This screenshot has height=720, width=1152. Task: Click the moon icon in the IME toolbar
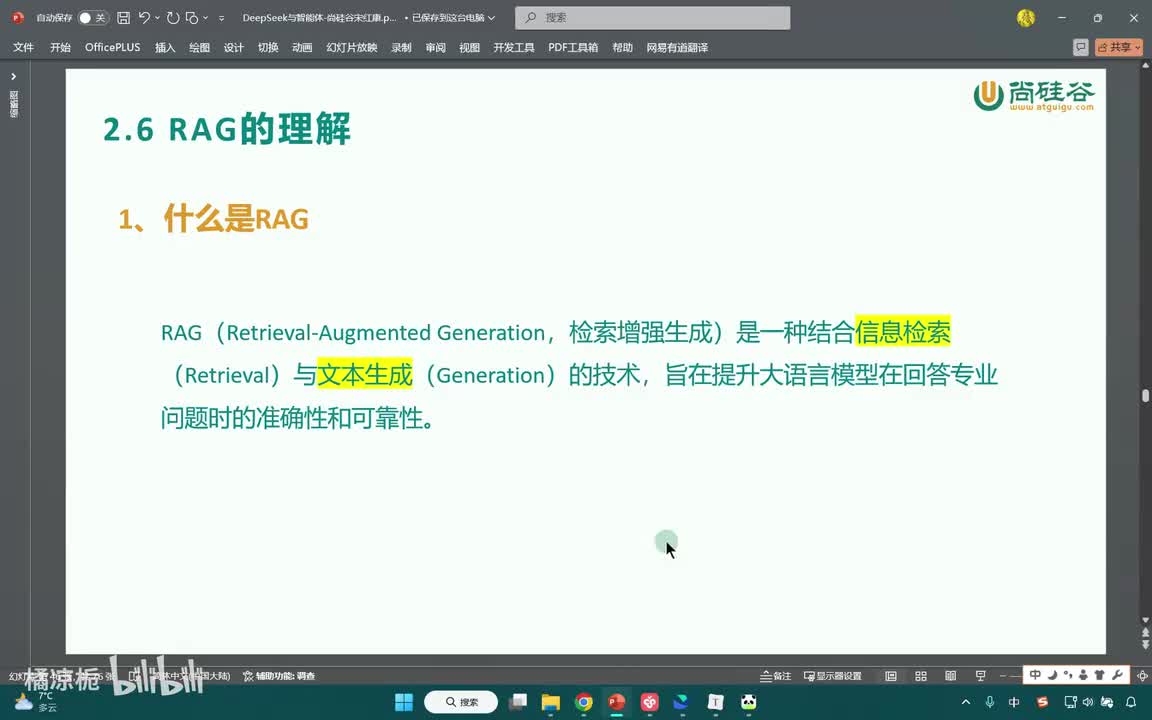[1051, 675]
